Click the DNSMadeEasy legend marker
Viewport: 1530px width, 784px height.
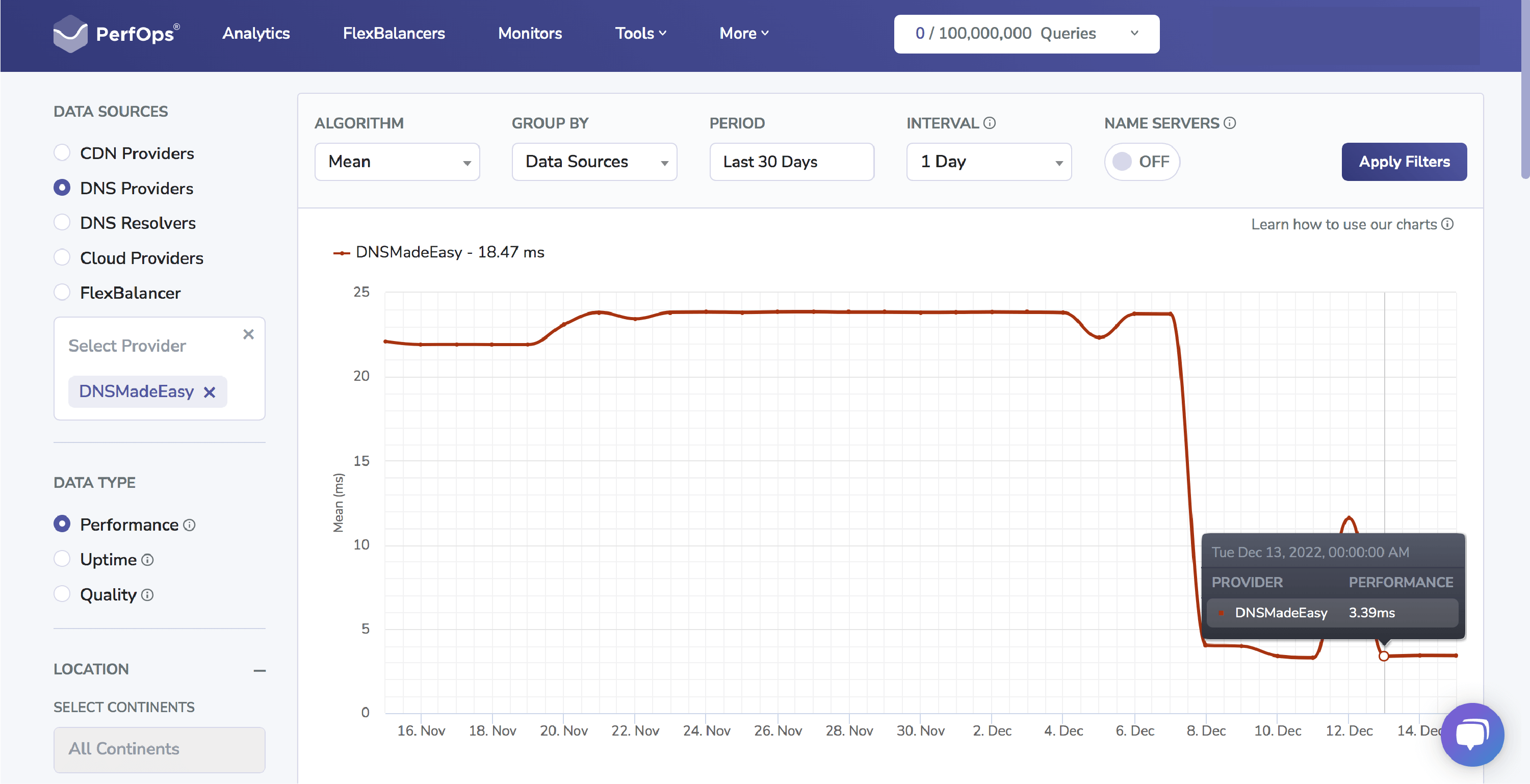click(341, 253)
